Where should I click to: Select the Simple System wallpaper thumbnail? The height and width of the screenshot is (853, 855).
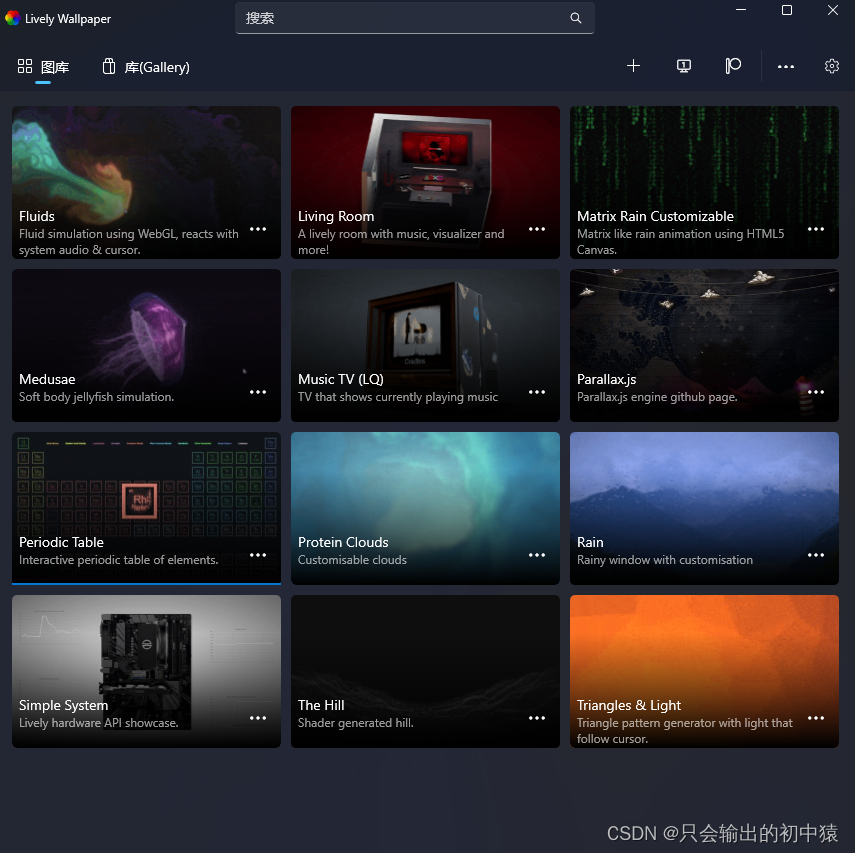click(146, 671)
